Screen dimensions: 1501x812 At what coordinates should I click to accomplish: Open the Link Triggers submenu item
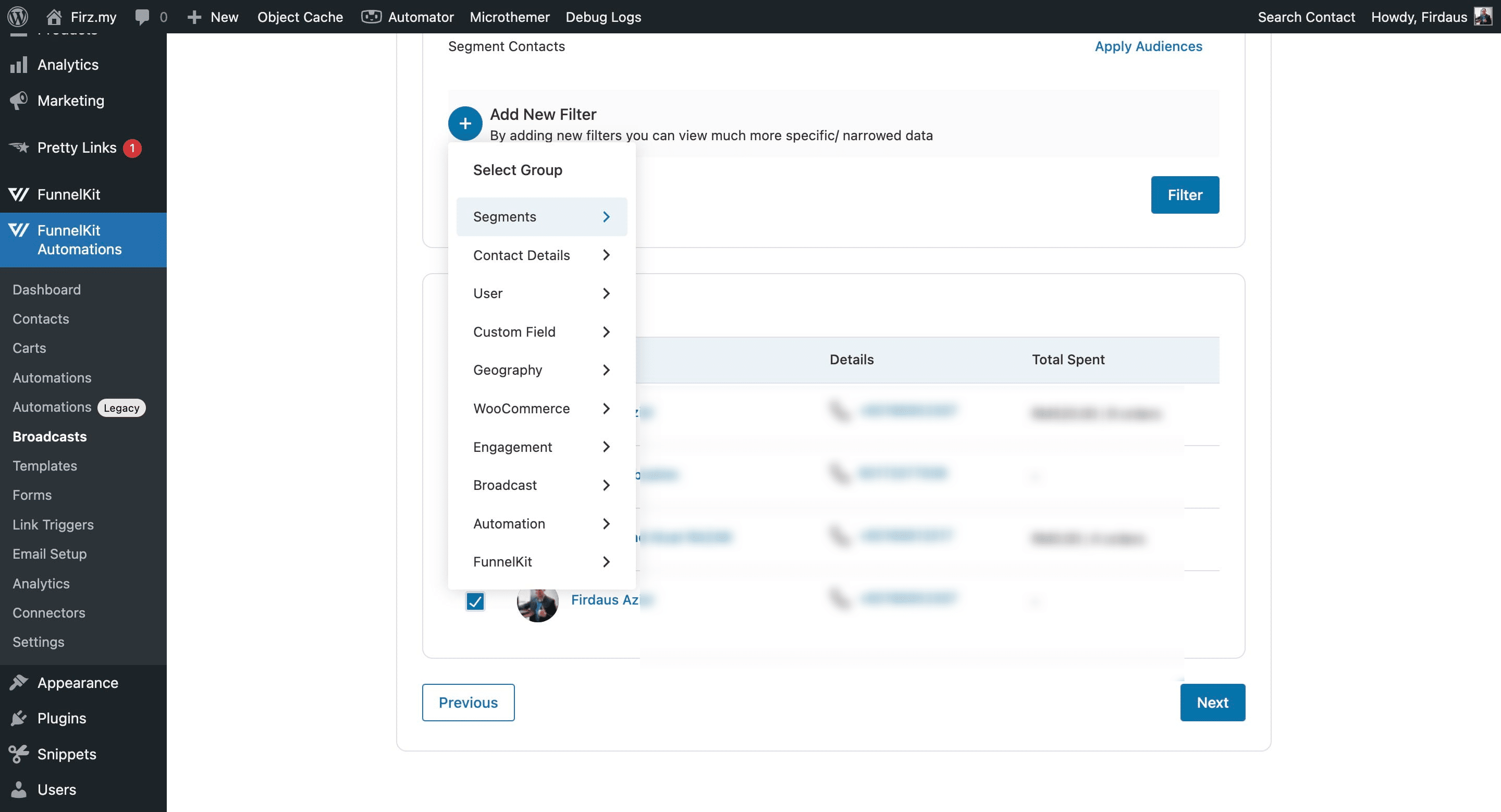point(53,524)
